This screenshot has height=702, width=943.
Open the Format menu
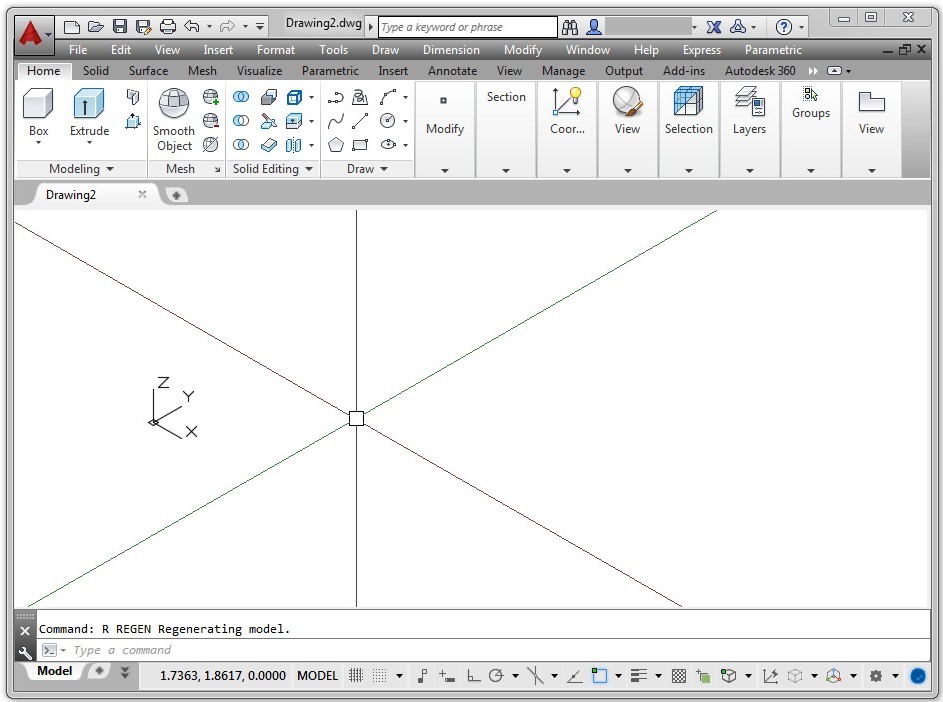pos(276,50)
